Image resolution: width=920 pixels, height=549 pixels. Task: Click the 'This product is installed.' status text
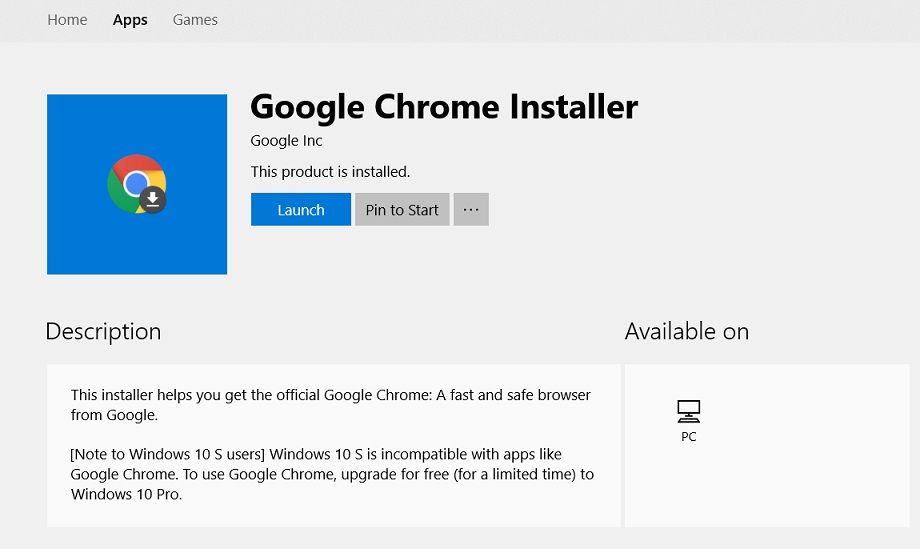(330, 172)
